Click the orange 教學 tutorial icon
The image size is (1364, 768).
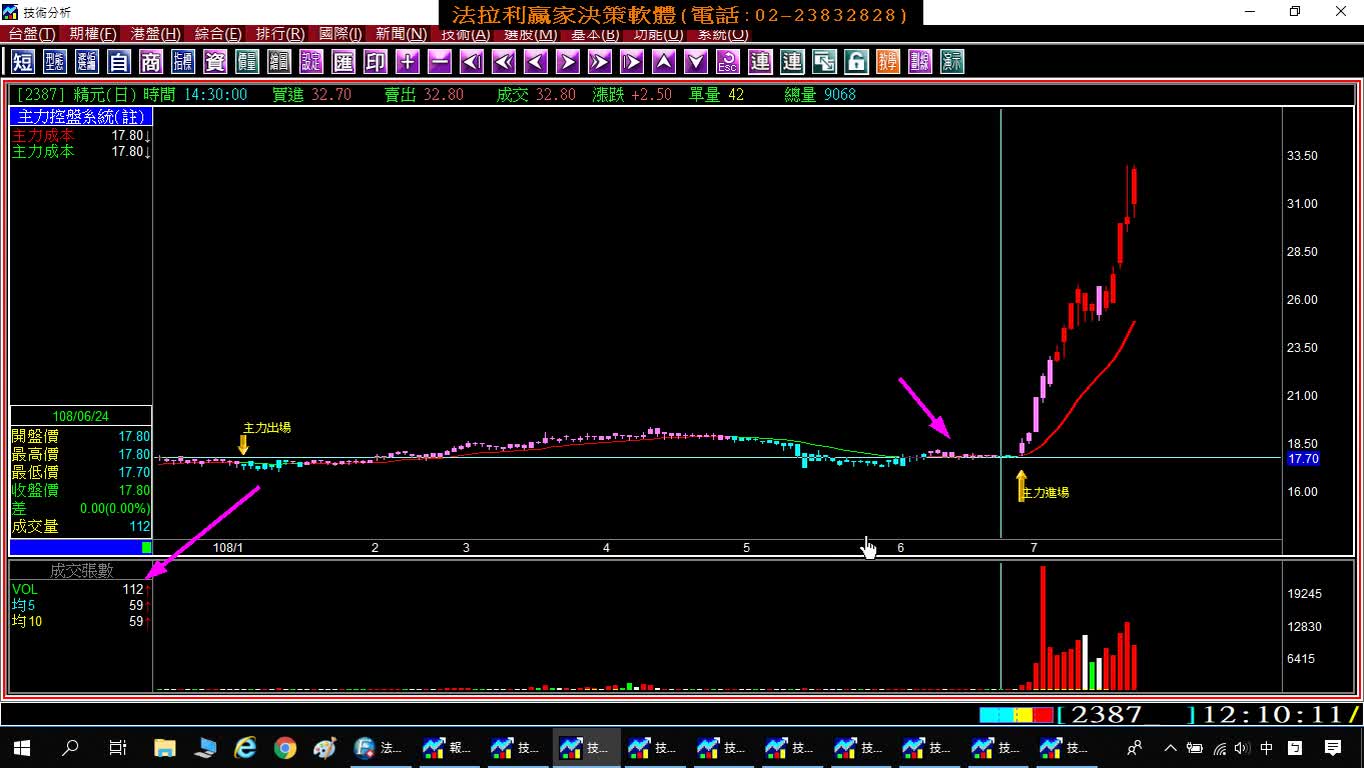[887, 62]
